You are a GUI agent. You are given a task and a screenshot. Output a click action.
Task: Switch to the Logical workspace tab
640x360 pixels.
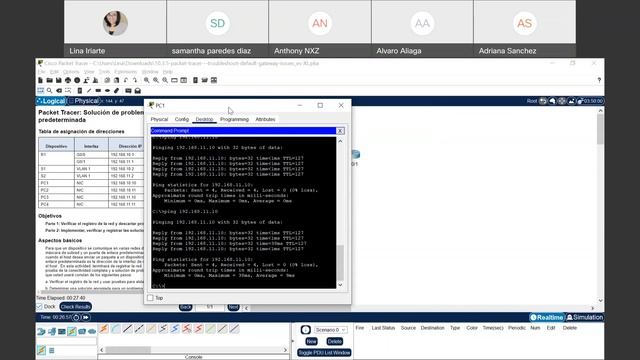51,101
